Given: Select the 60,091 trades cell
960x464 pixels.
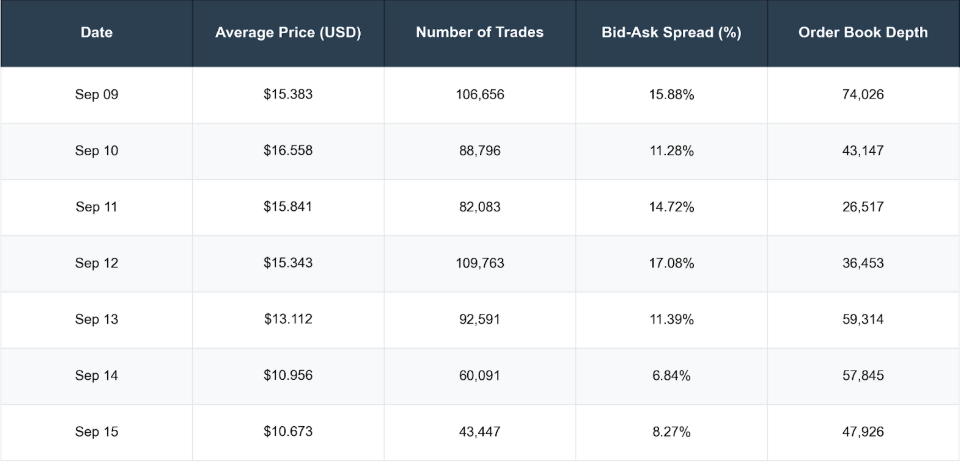Looking at the screenshot, I should [479, 376].
